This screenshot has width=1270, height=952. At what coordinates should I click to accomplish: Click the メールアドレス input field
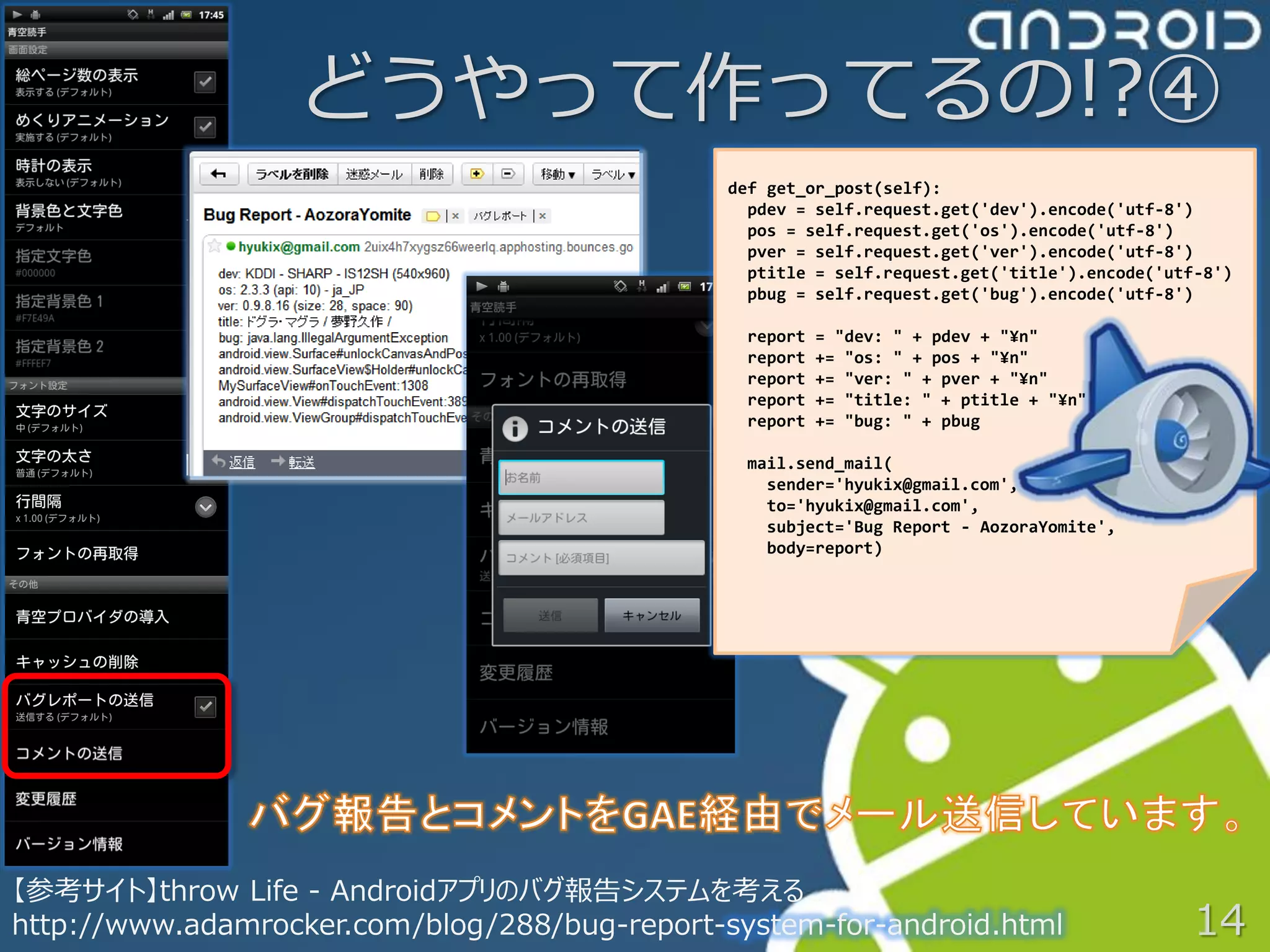581,518
